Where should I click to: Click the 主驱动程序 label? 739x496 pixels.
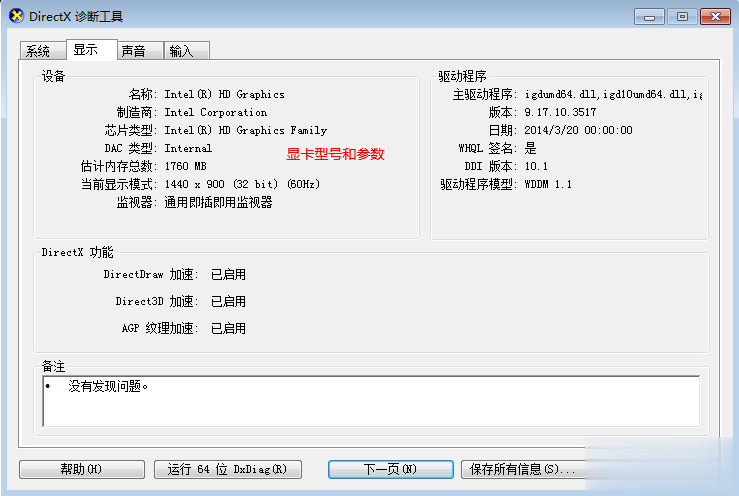tap(484, 94)
